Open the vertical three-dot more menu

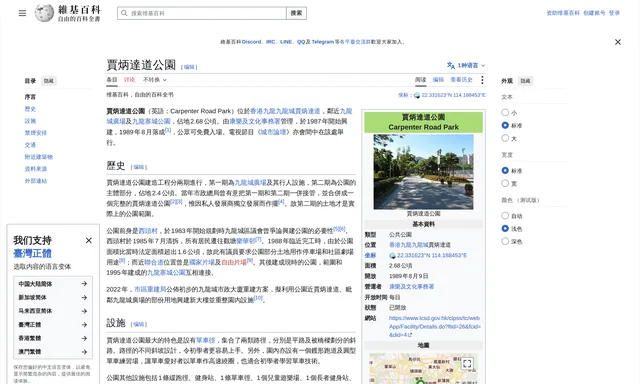pyautogui.click(x=482, y=80)
